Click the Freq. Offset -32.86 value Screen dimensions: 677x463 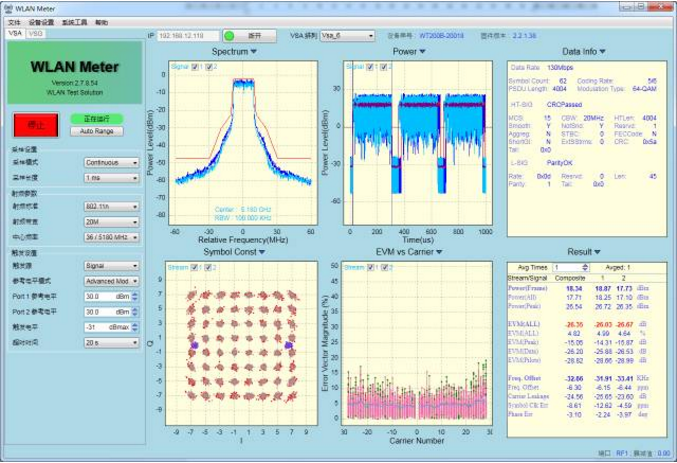pos(574,378)
